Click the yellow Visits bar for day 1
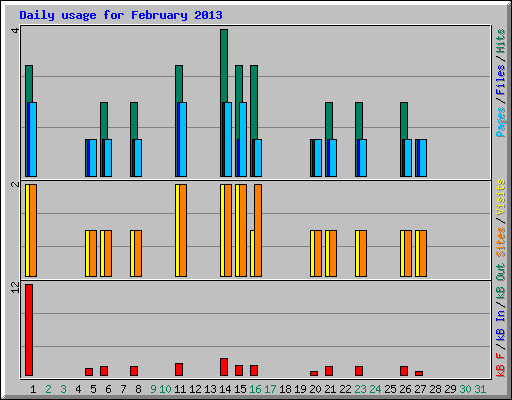This screenshot has width=512, height=400. click(27, 230)
